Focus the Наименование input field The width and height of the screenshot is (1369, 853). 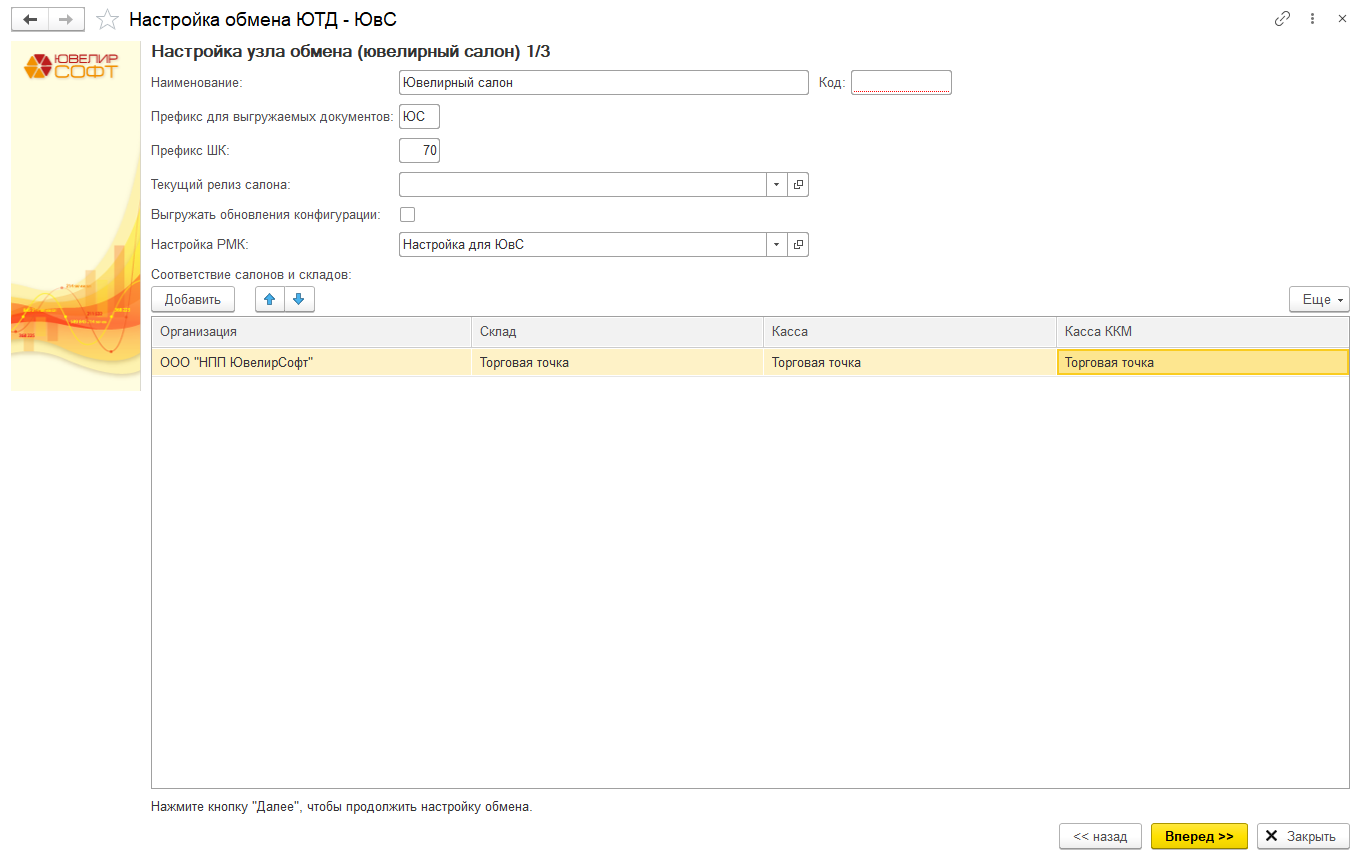[603, 82]
